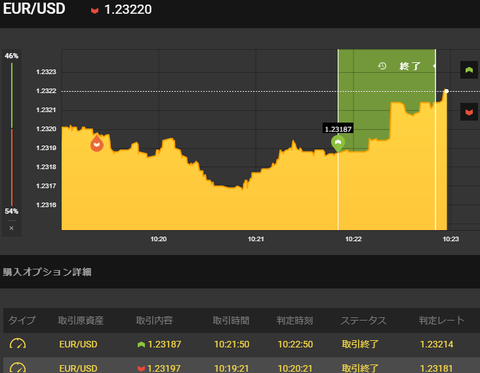Click the green upper section of the sentiment bar
480x373 pixels.
[x=12, y=95]
